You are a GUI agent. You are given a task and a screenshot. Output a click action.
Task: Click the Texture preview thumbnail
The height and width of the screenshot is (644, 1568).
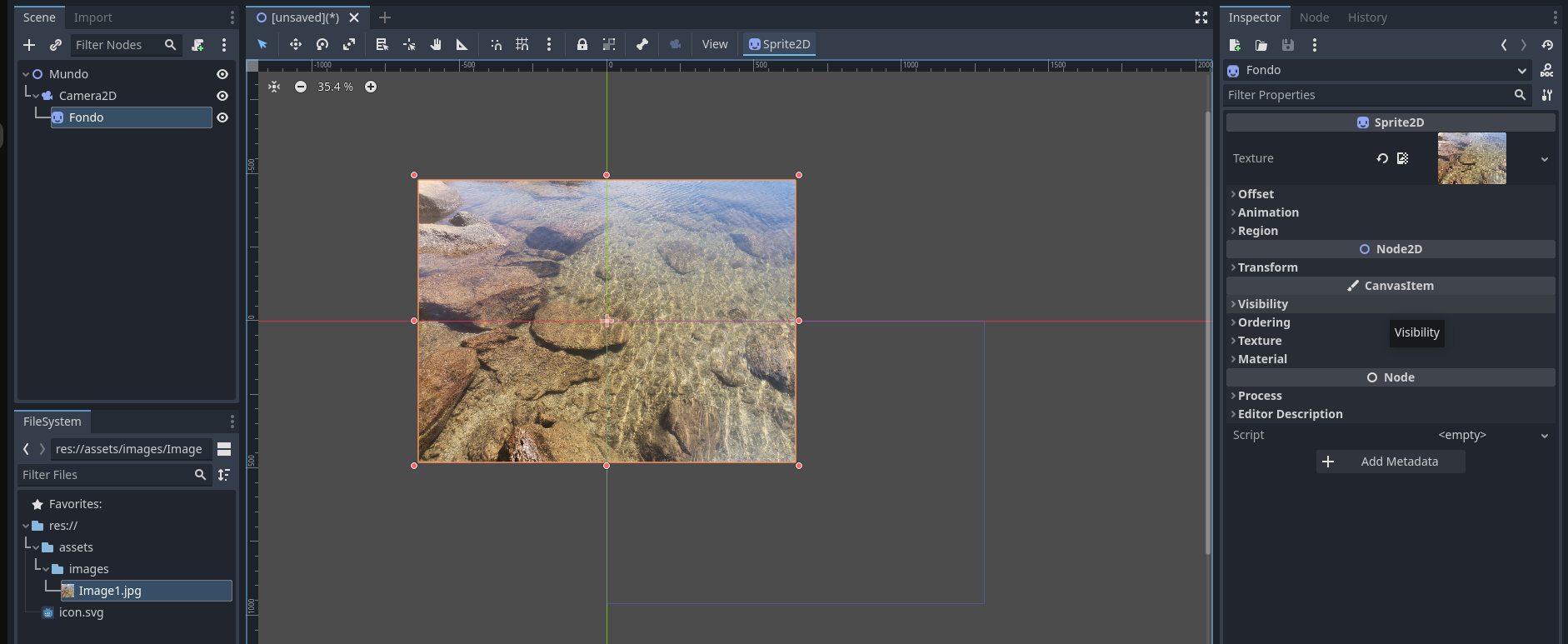1471,158
